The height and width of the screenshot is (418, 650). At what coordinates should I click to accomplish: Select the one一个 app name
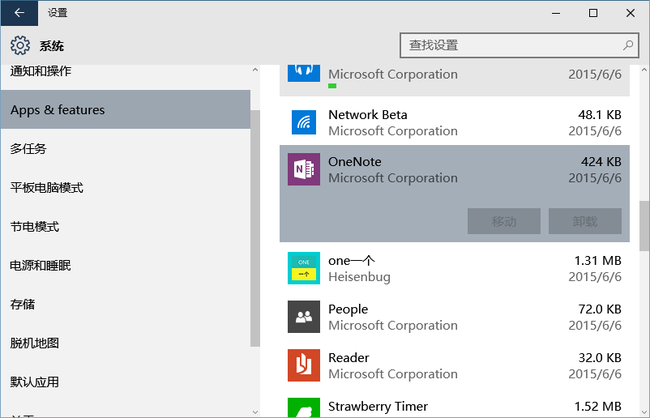click(x=352, y=260)
